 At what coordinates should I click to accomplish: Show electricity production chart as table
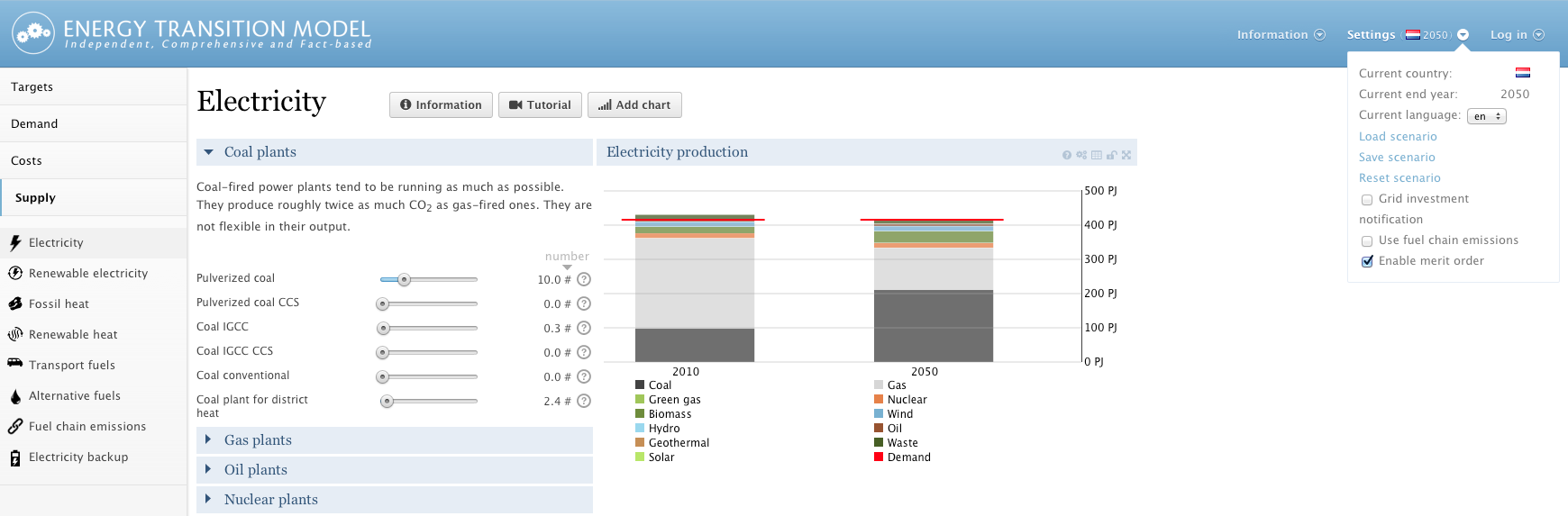click(1097, 155)
